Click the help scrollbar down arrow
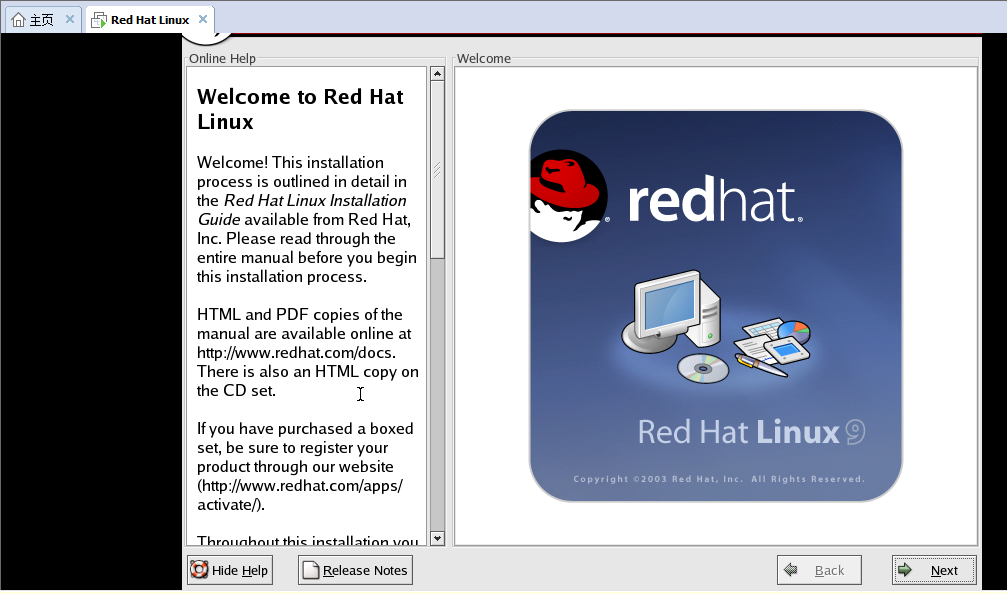This screenshot has width=1007, height=594. [x=437, y=538]
